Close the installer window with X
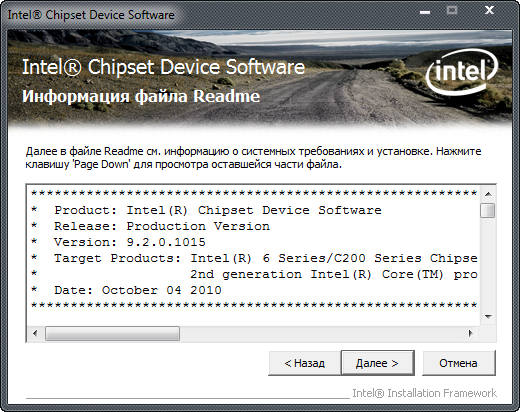 pos(489,10)
